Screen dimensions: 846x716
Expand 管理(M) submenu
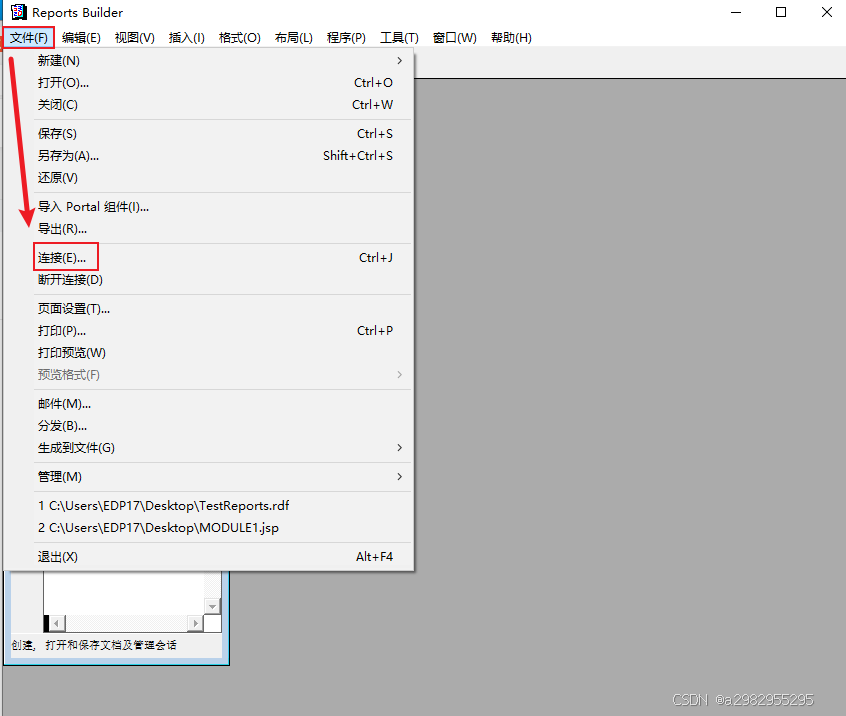(222, 476)
